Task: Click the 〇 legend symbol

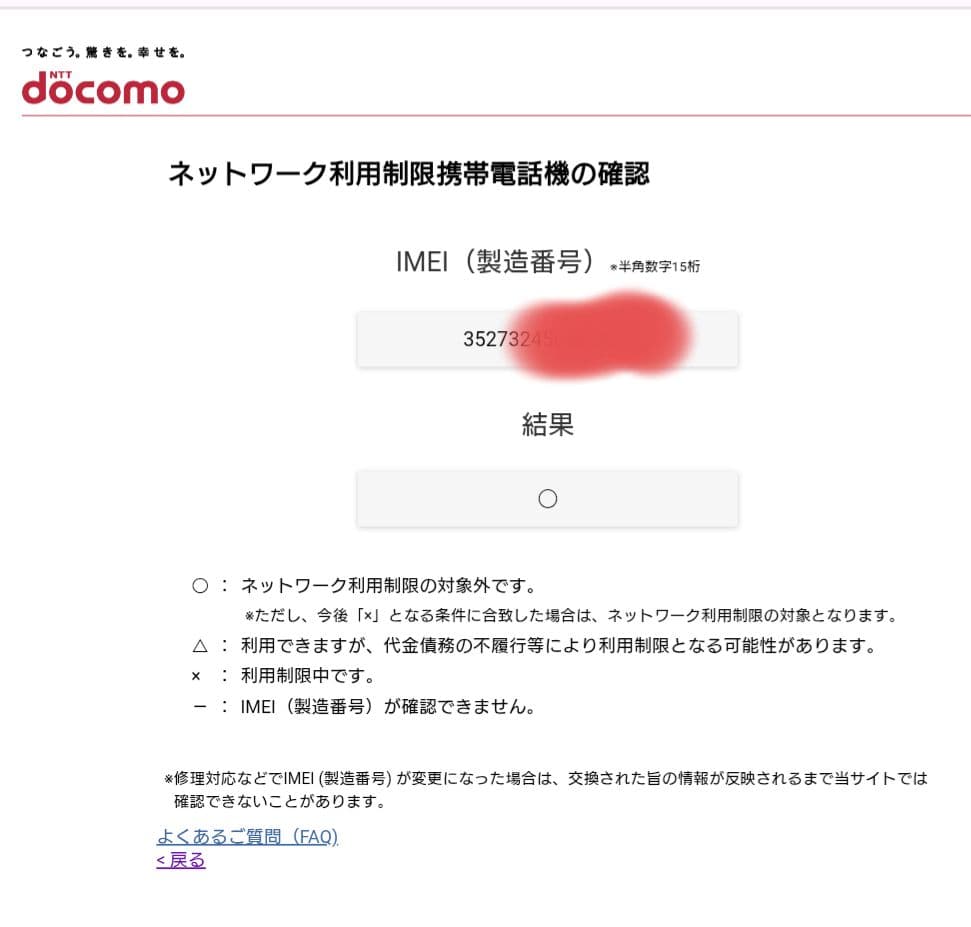Action: [x=199, y=585]
